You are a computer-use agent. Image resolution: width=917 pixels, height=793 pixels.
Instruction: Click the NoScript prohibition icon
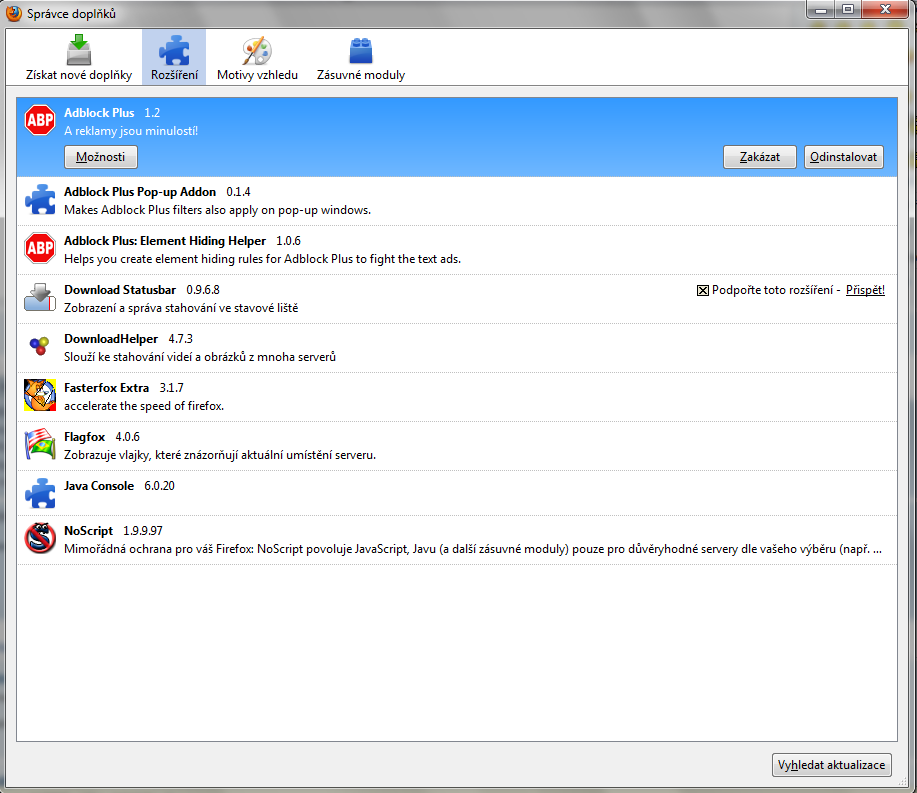click(40, 538)
